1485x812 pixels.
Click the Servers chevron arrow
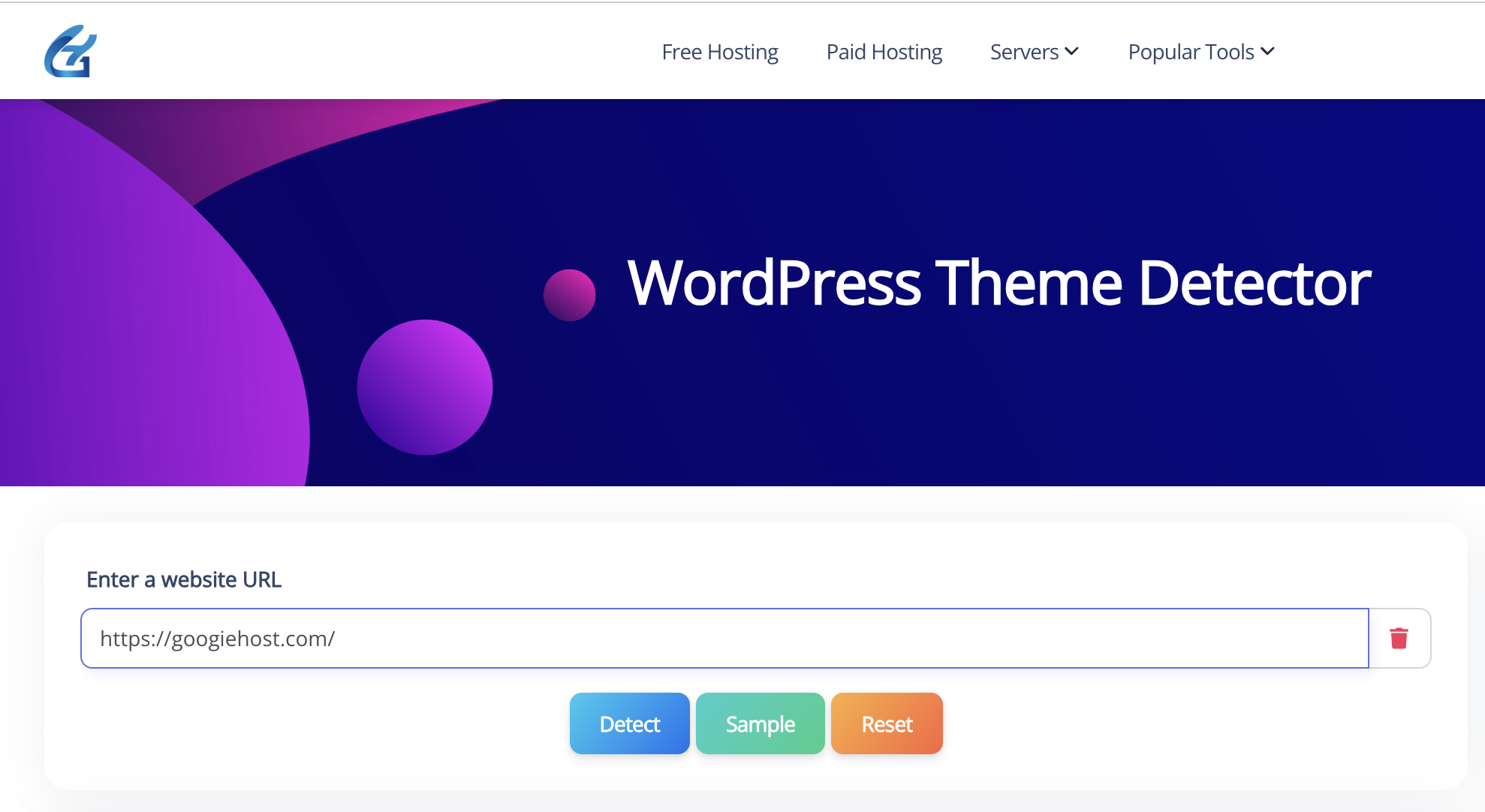point(1072,51)
